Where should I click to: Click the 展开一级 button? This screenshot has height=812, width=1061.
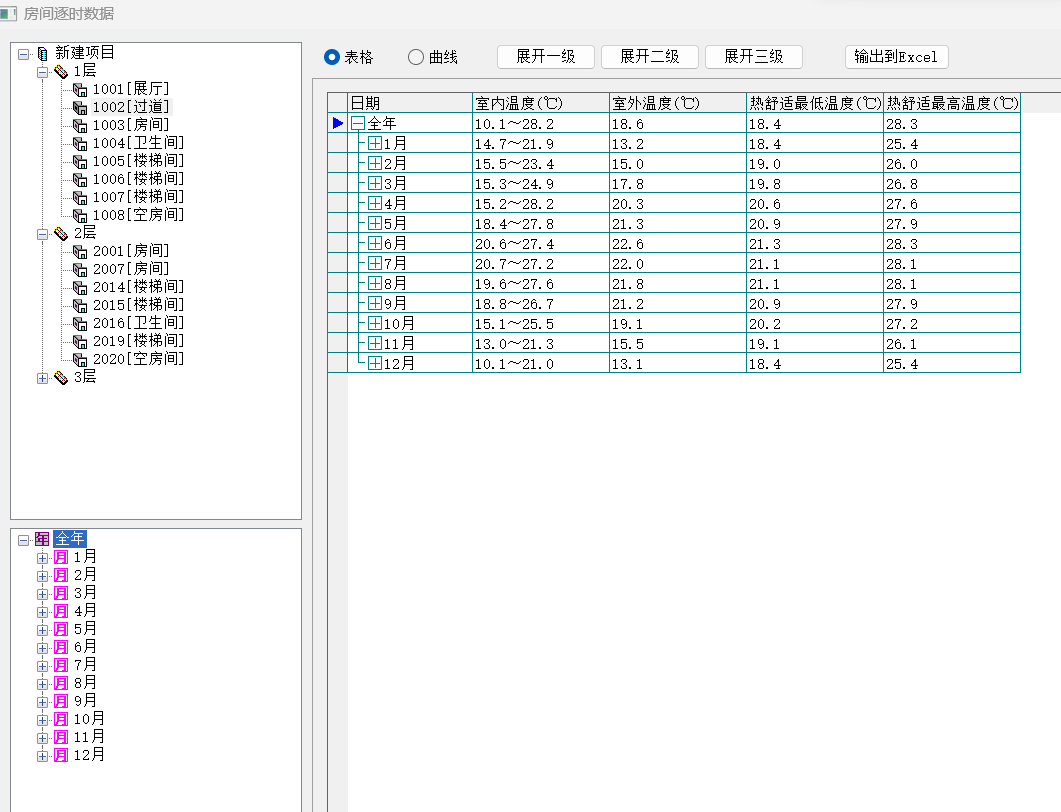546,57
